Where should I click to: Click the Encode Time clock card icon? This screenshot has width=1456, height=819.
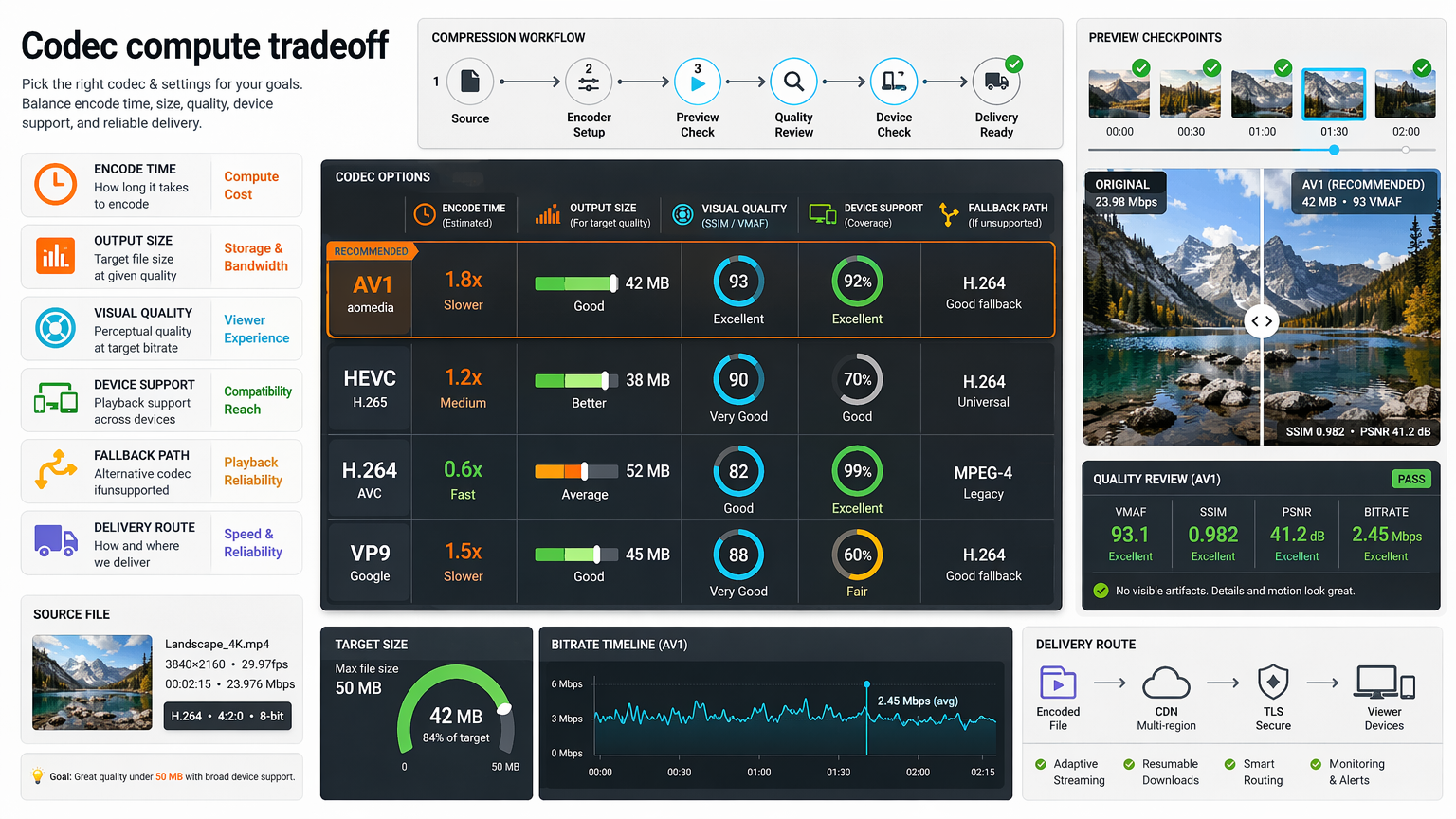point(56,184)
